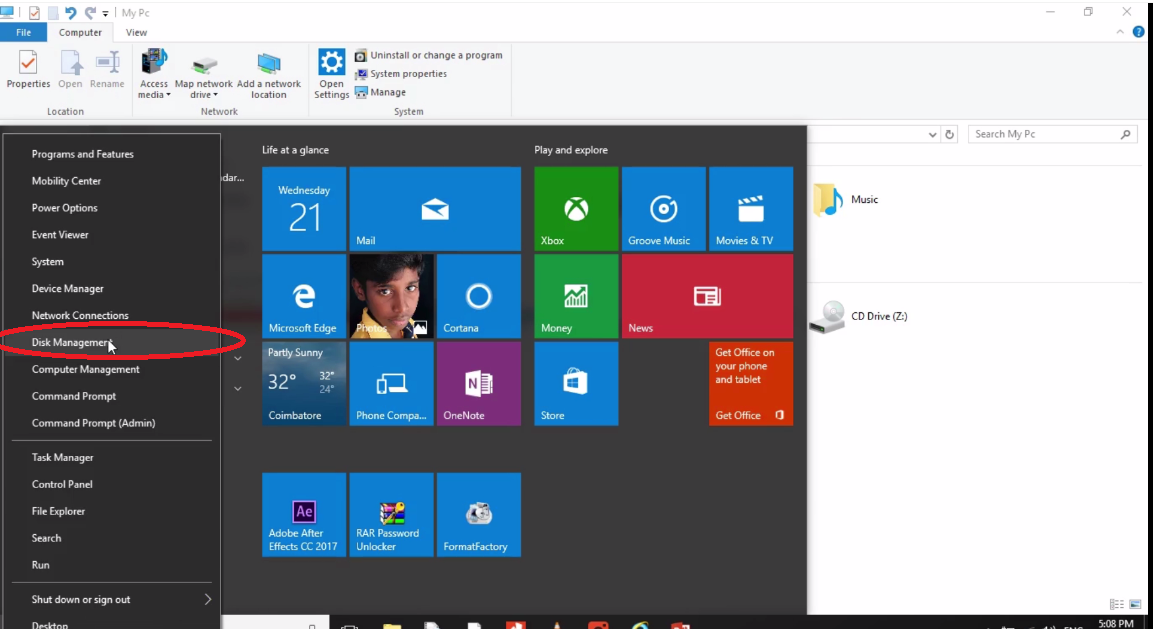Open Microsoft Edge tile
The width and height of the screenshot is (1153, 629).
pyautogui.click(x=303, y=296)
